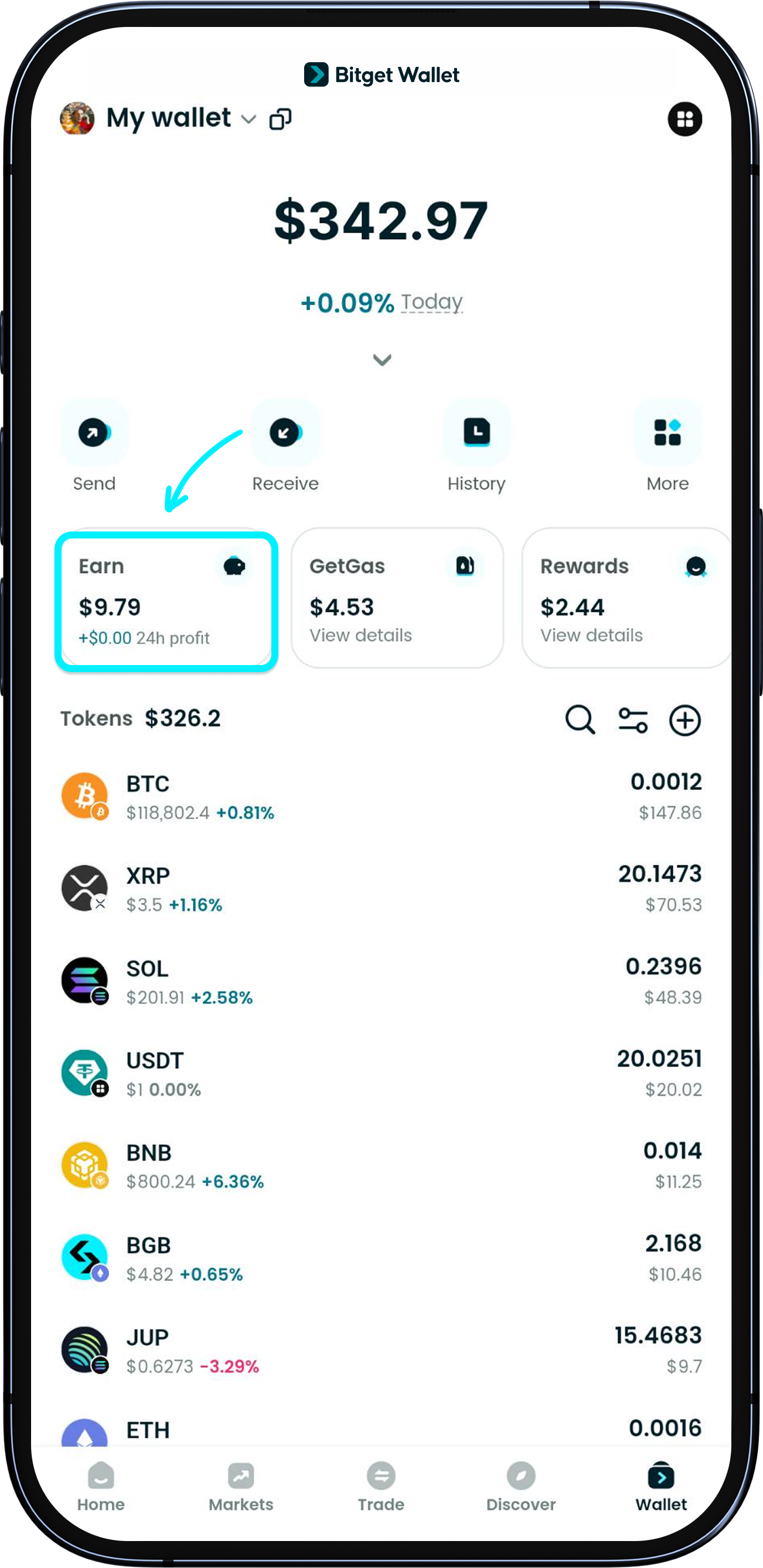Tap the Receive icon

click(x=285, y=433)
